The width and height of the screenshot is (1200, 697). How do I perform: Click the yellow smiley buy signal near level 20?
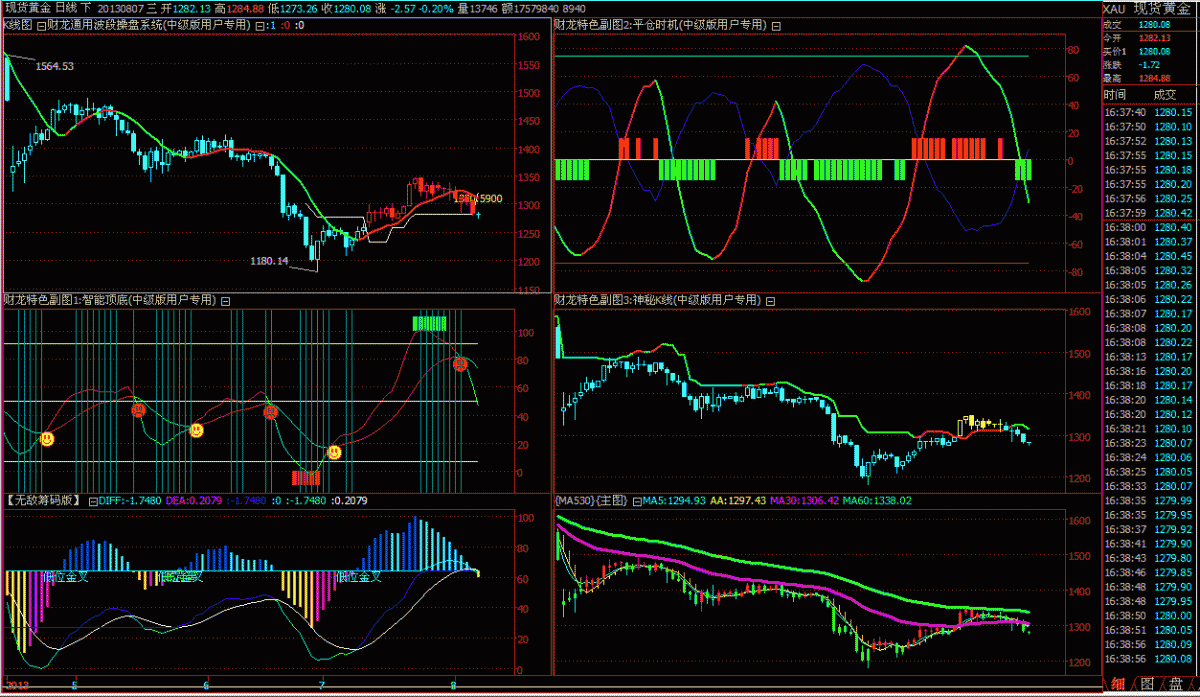[x=47, y=438]
